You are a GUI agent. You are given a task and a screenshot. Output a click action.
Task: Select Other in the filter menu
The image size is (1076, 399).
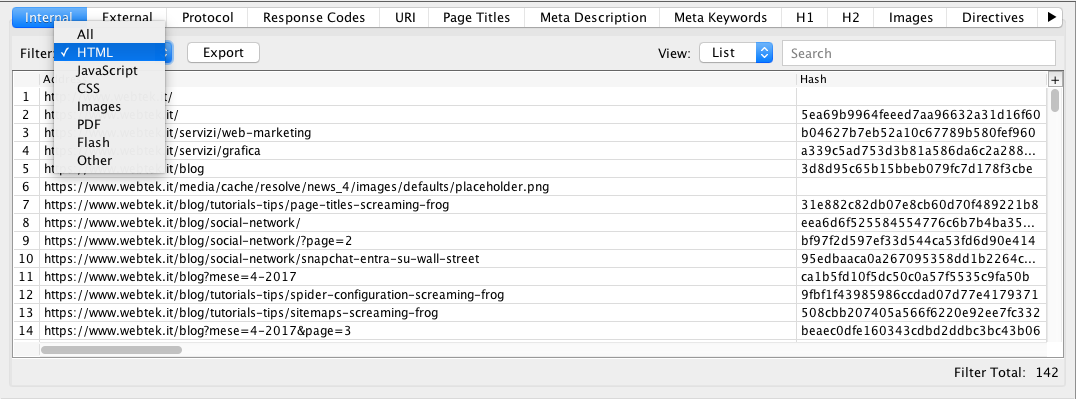(x=110, y=160)
